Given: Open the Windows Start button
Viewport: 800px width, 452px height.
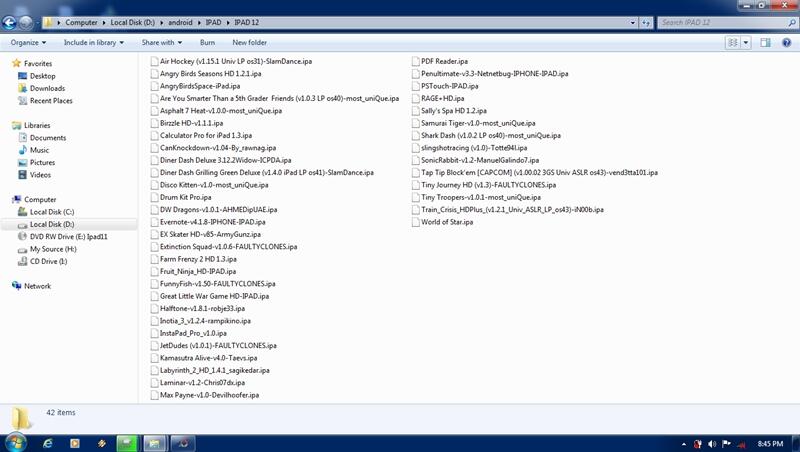Looking at the screenshot, I should tap(15, 443).
